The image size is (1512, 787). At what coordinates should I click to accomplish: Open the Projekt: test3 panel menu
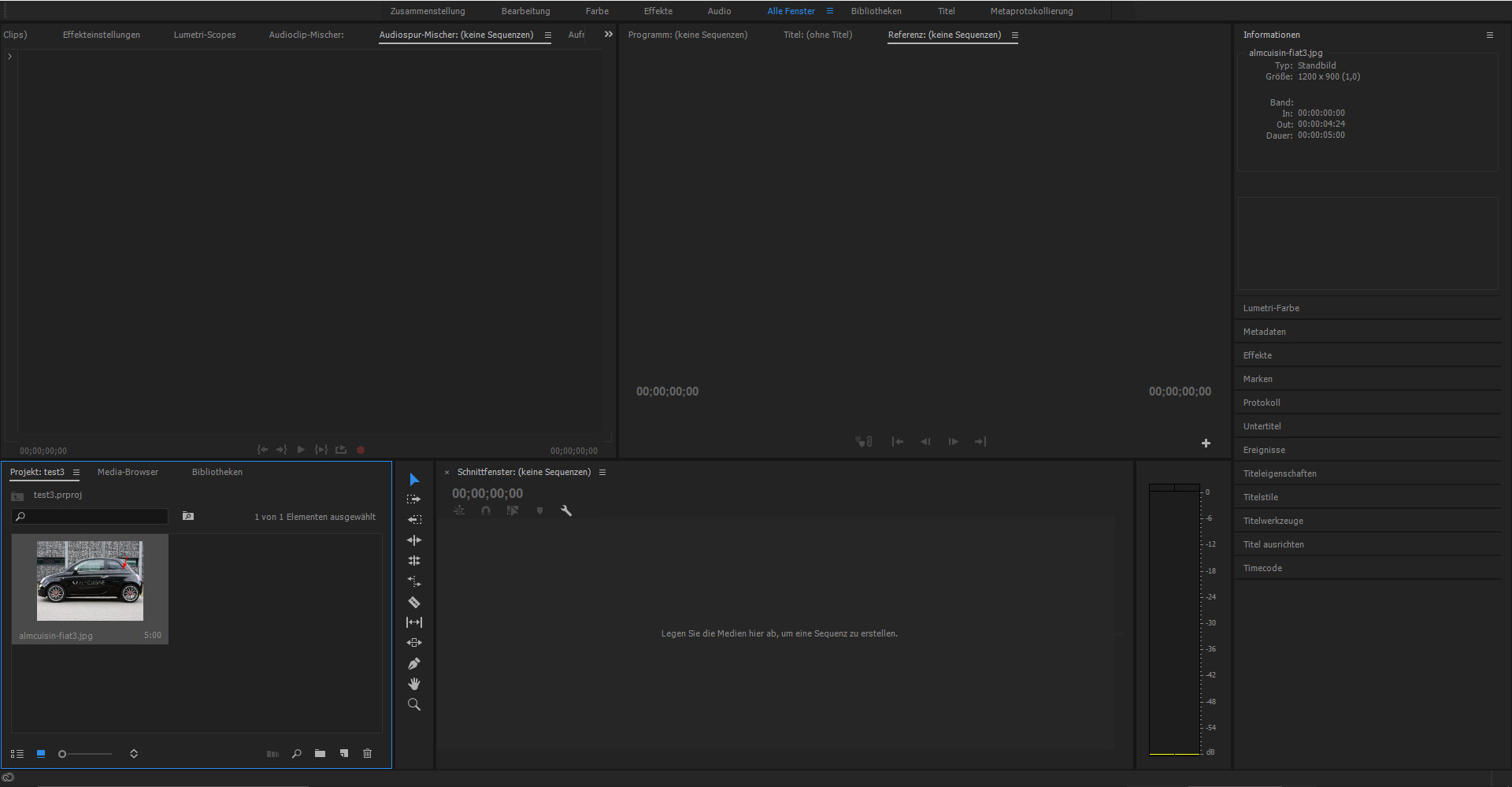click(x=76, y=473)
